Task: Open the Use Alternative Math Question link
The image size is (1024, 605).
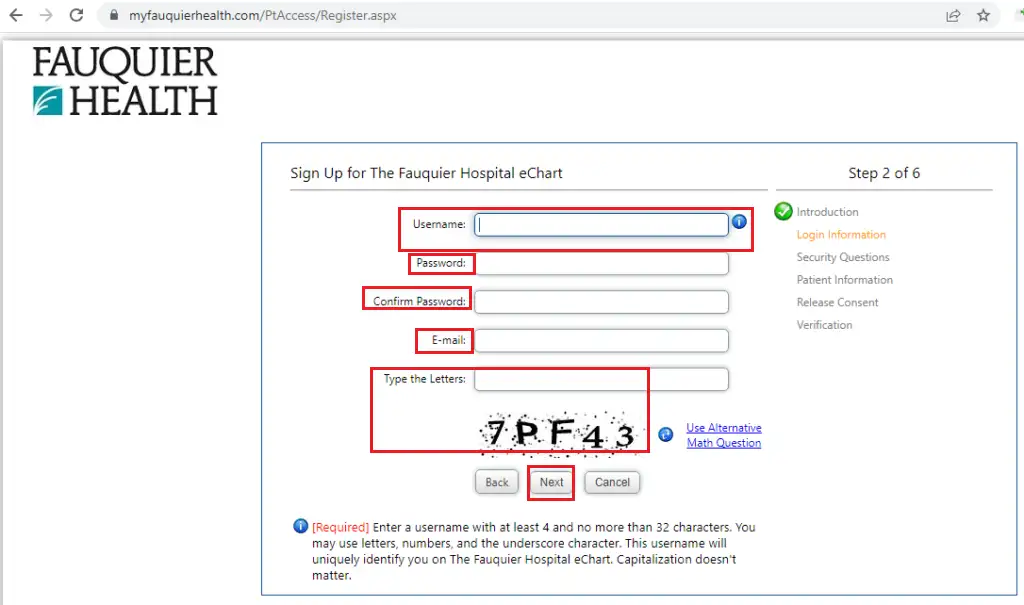Action: [x=724, y=435]
